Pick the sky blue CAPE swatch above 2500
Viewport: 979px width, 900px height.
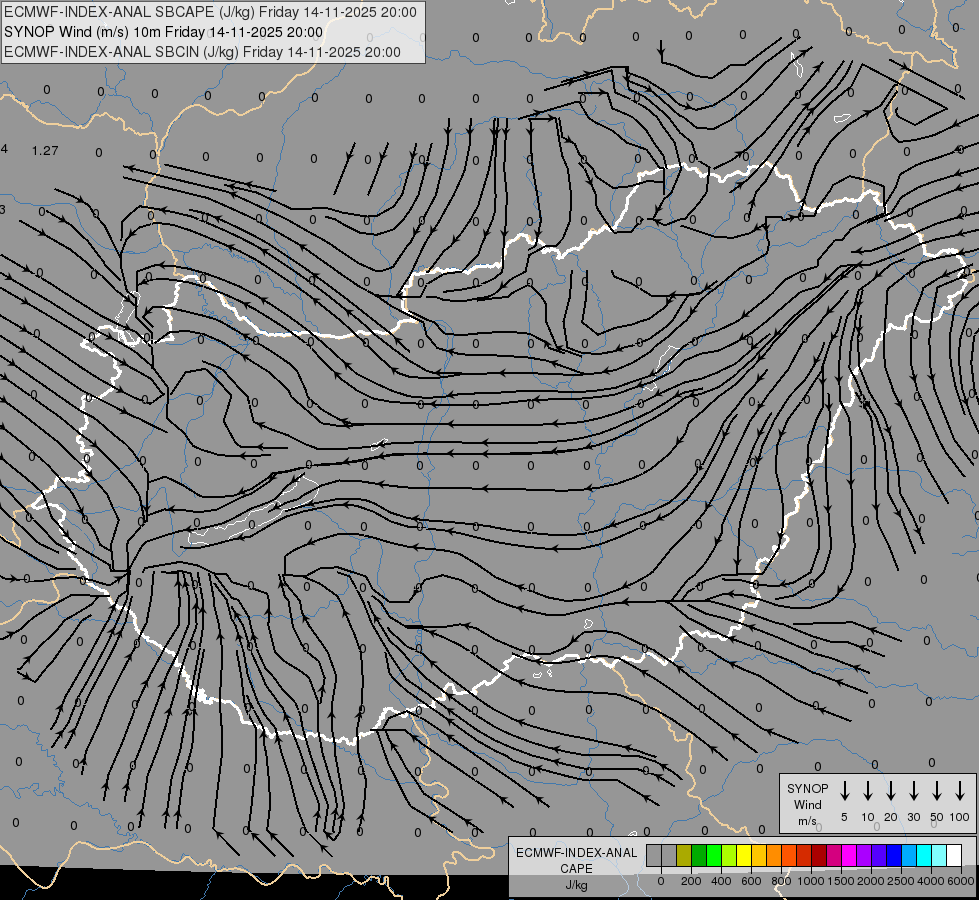click(909, 856)
